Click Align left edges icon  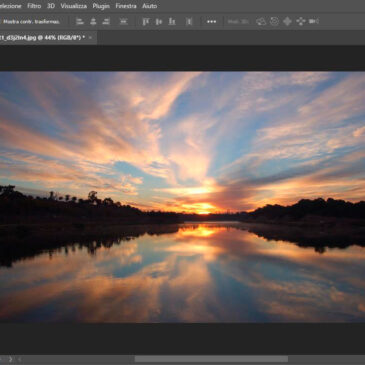coord(80,22)
